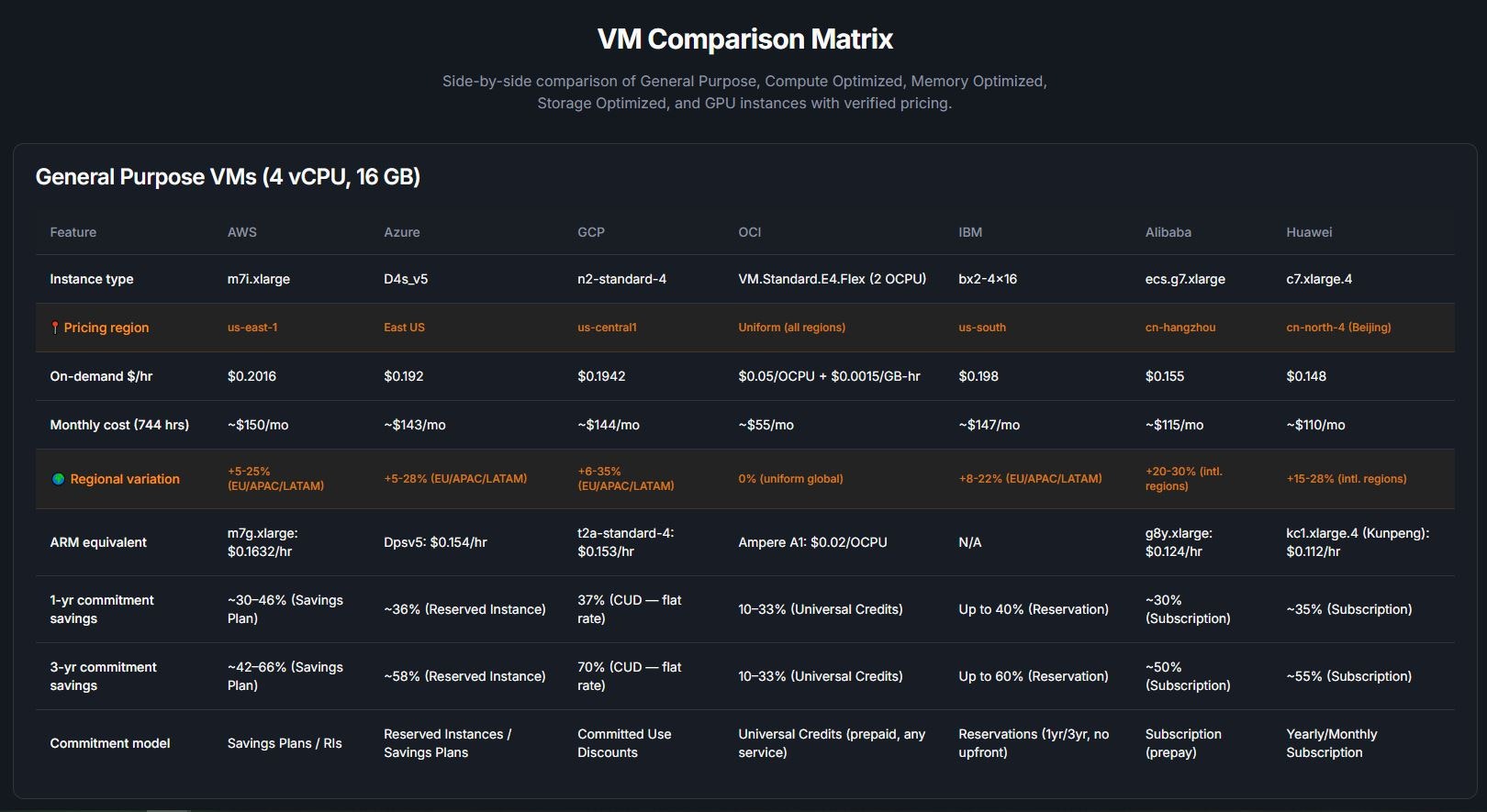Click the 'ARM equivalent' row label

pyautogui.click(x=98, y=542)
